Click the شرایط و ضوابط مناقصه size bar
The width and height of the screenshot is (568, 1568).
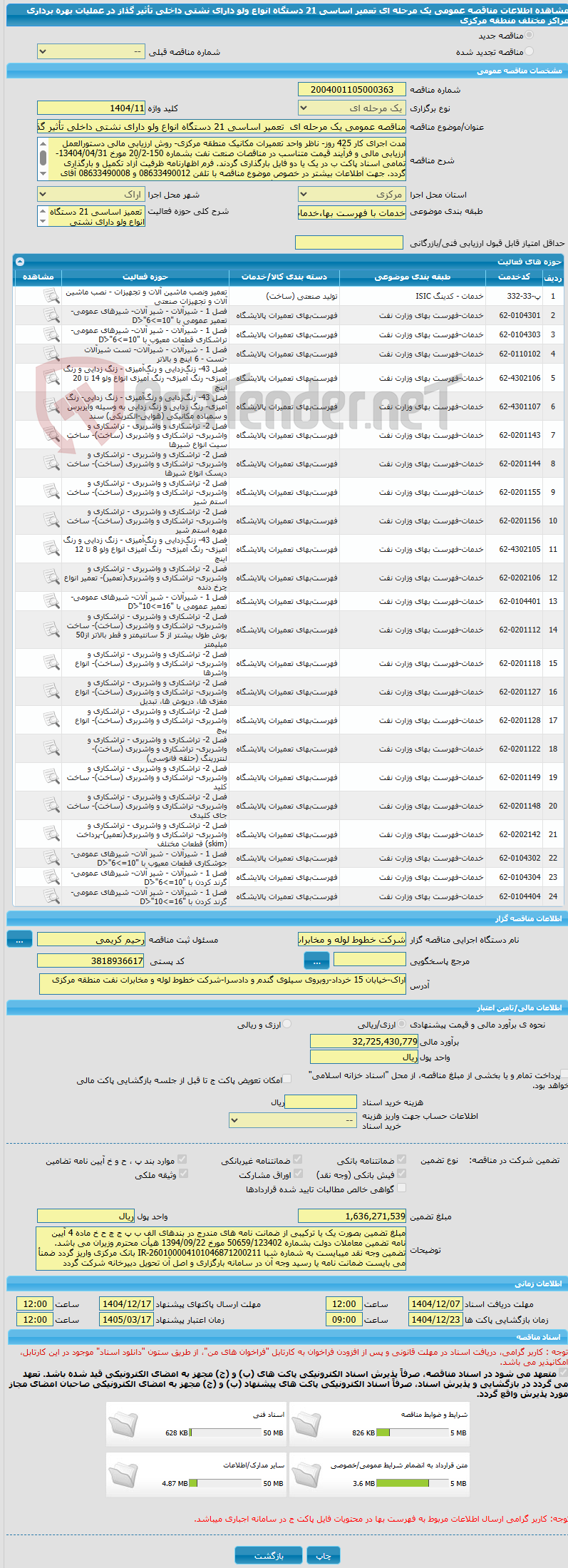click(412, 1433)
